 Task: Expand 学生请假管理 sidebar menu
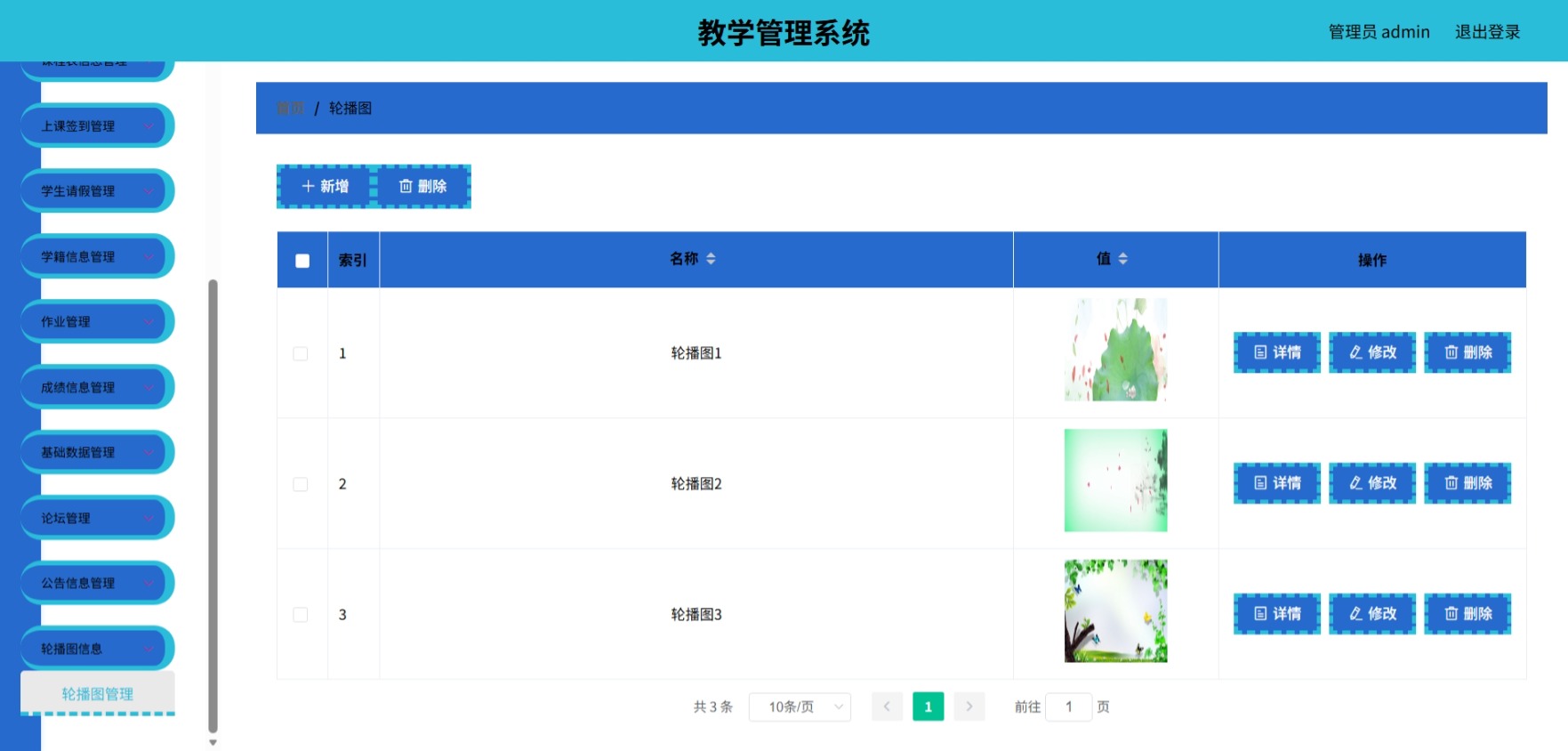point(97,191)
